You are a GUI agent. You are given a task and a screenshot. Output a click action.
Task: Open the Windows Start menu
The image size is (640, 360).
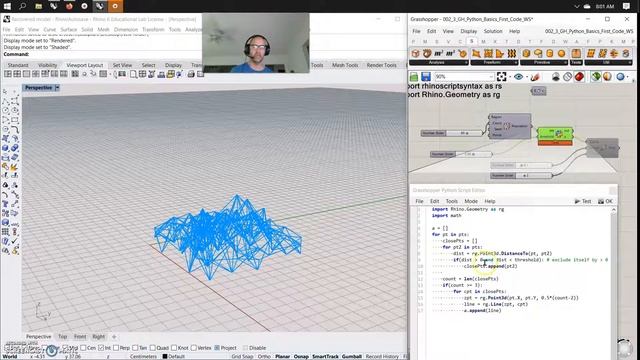(x=7, y=6)
